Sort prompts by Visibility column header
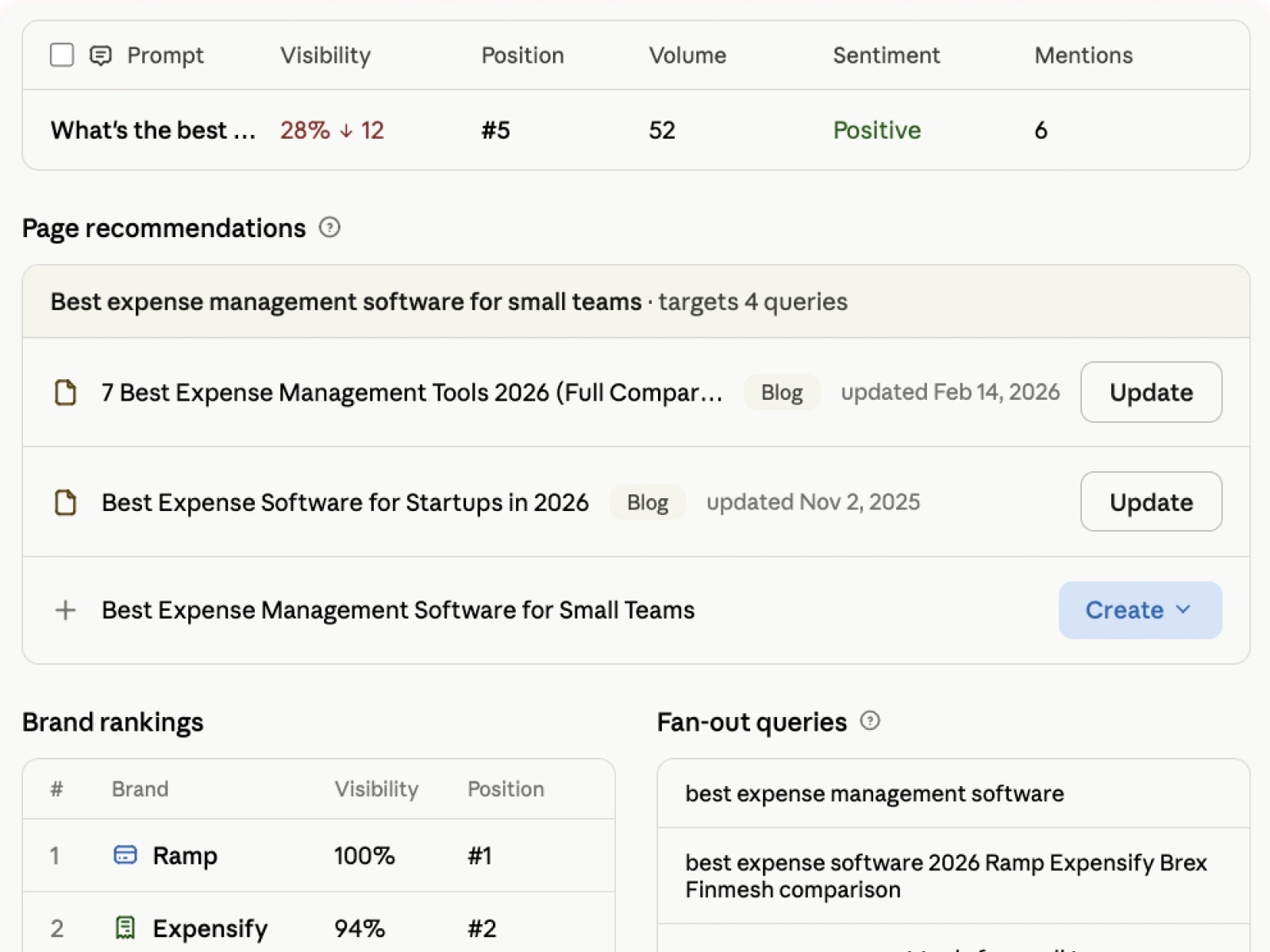Screen dimensions: 1270x952 tap(325, 56)
